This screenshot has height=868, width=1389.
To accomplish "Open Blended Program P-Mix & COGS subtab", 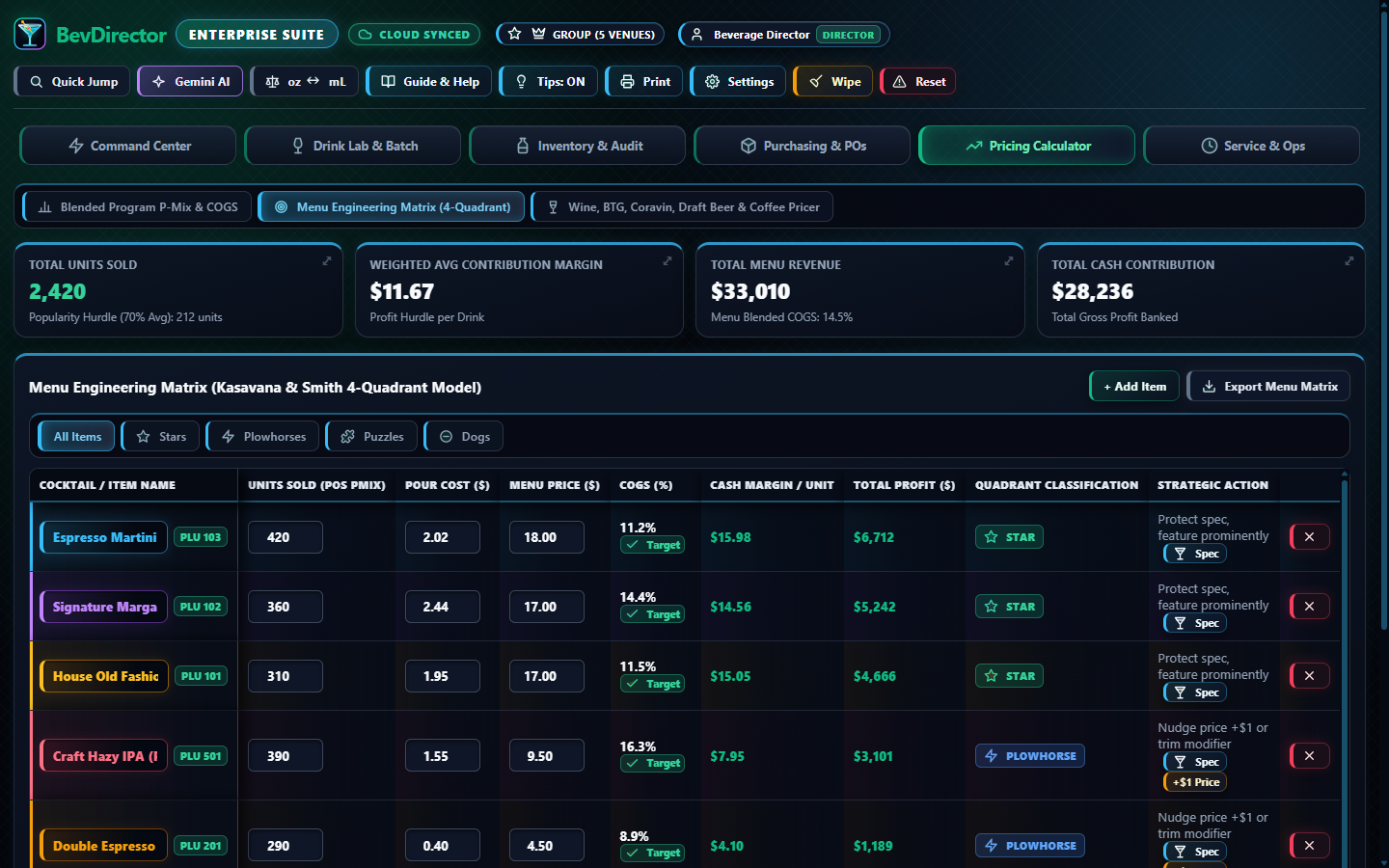I will point(137,207).
